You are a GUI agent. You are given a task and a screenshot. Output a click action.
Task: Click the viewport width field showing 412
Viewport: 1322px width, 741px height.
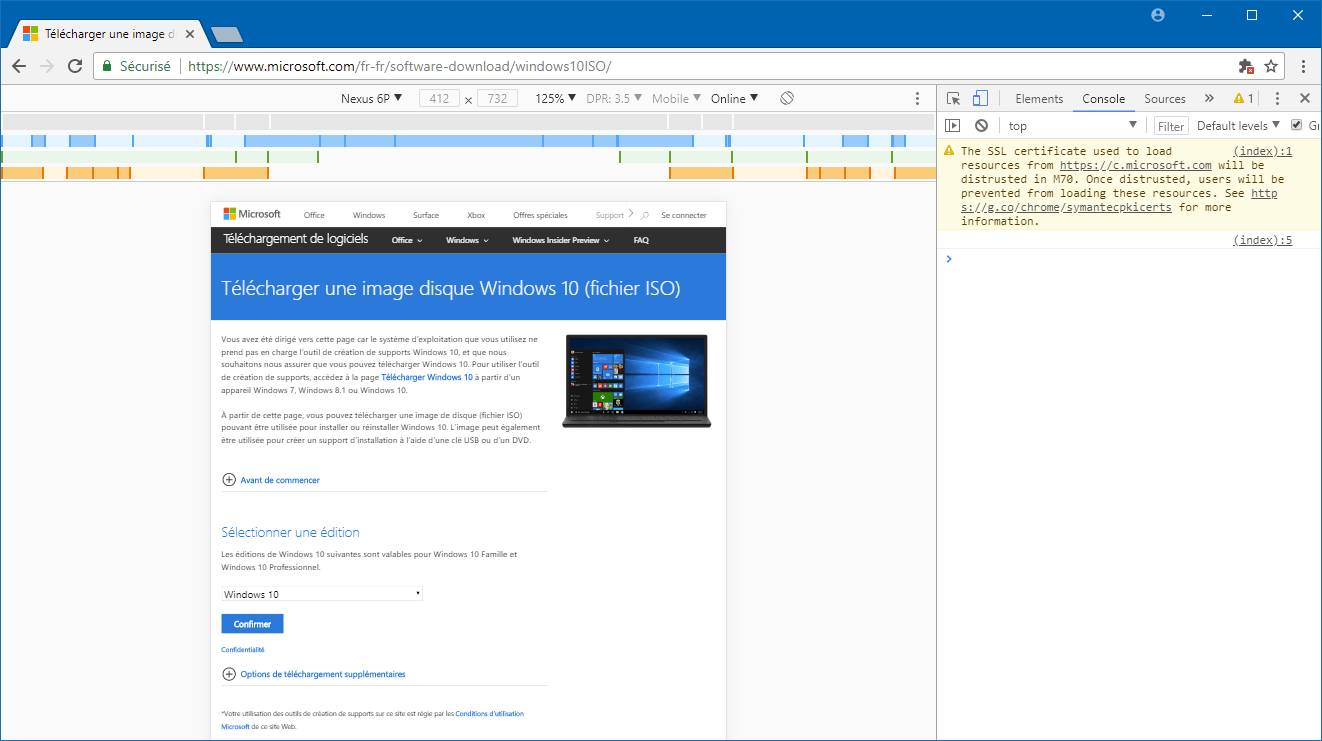click(439, 98)
